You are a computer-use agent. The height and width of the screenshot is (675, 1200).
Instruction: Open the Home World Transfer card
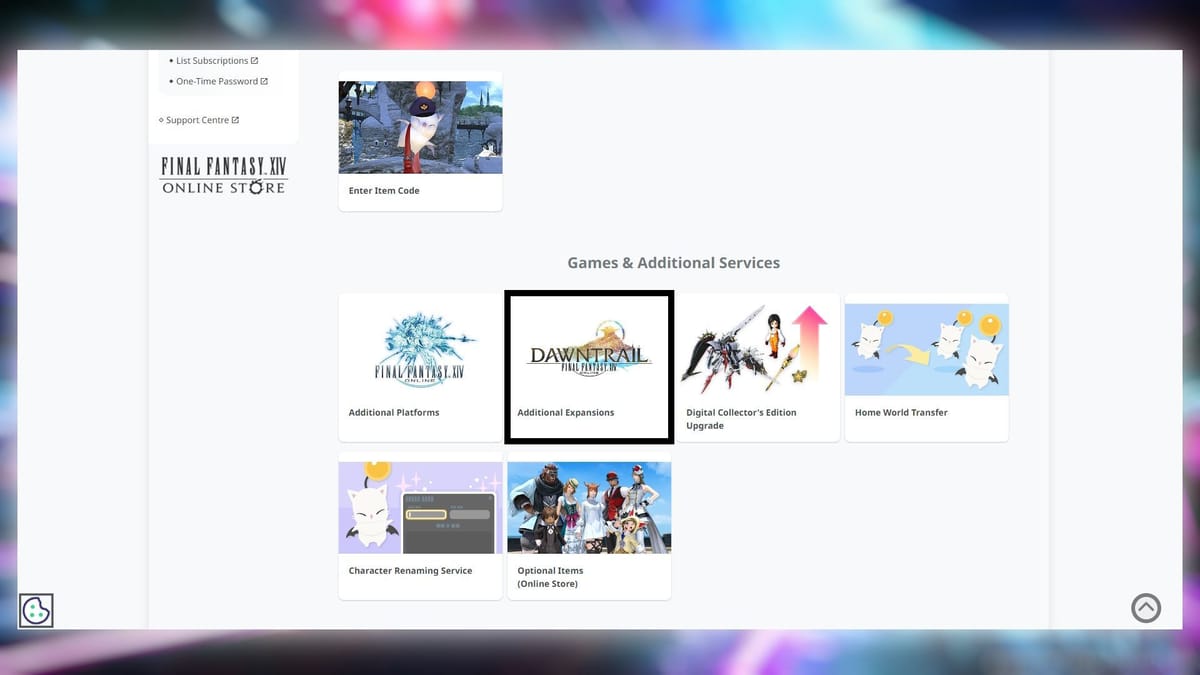point(925,366)
